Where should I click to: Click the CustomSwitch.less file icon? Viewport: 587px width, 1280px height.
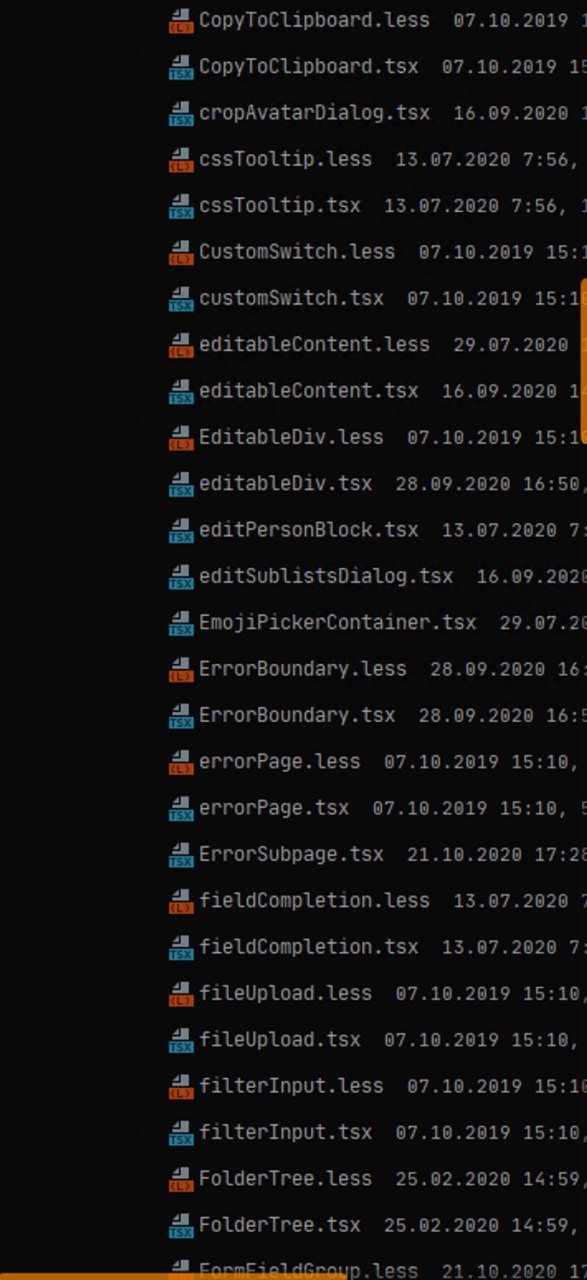point(181,252)
